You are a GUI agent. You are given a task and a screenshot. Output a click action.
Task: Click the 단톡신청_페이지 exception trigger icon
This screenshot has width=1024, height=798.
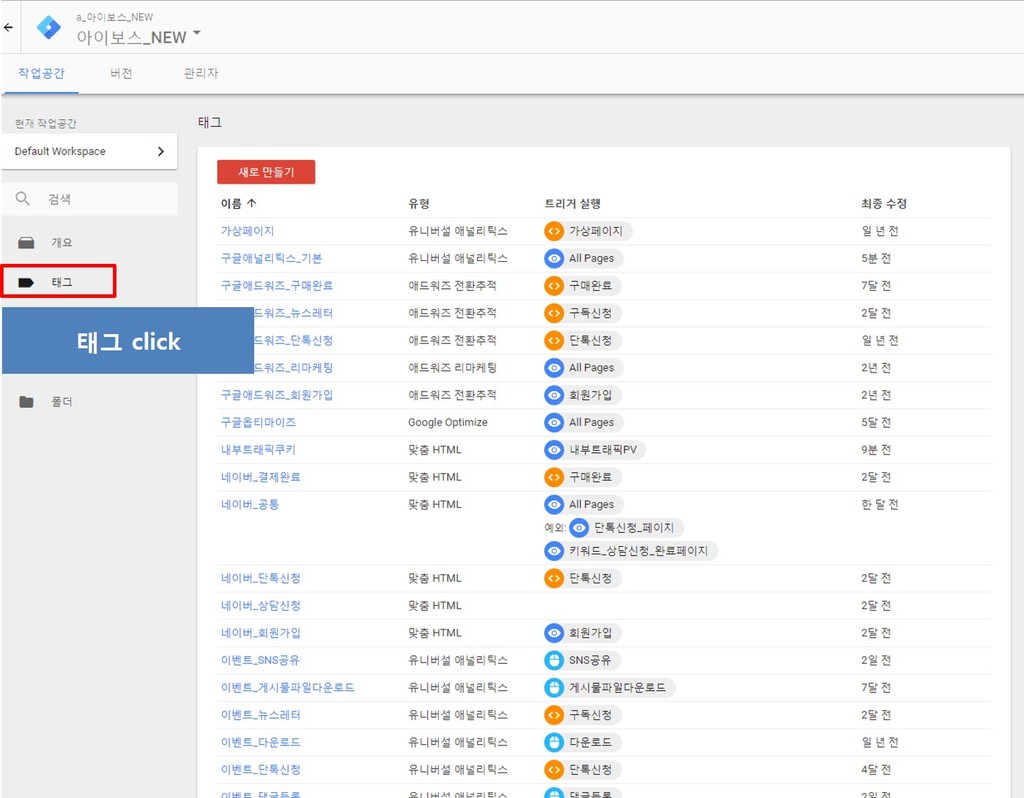click(579, 528)
